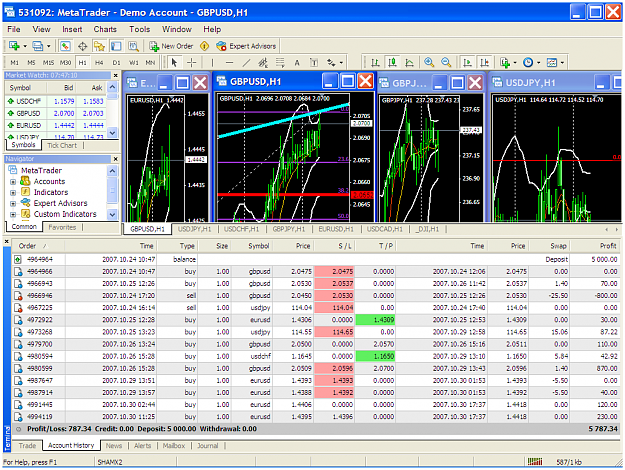Expand the Accounts tree node

pyautogui.click(x=13, y=182)
